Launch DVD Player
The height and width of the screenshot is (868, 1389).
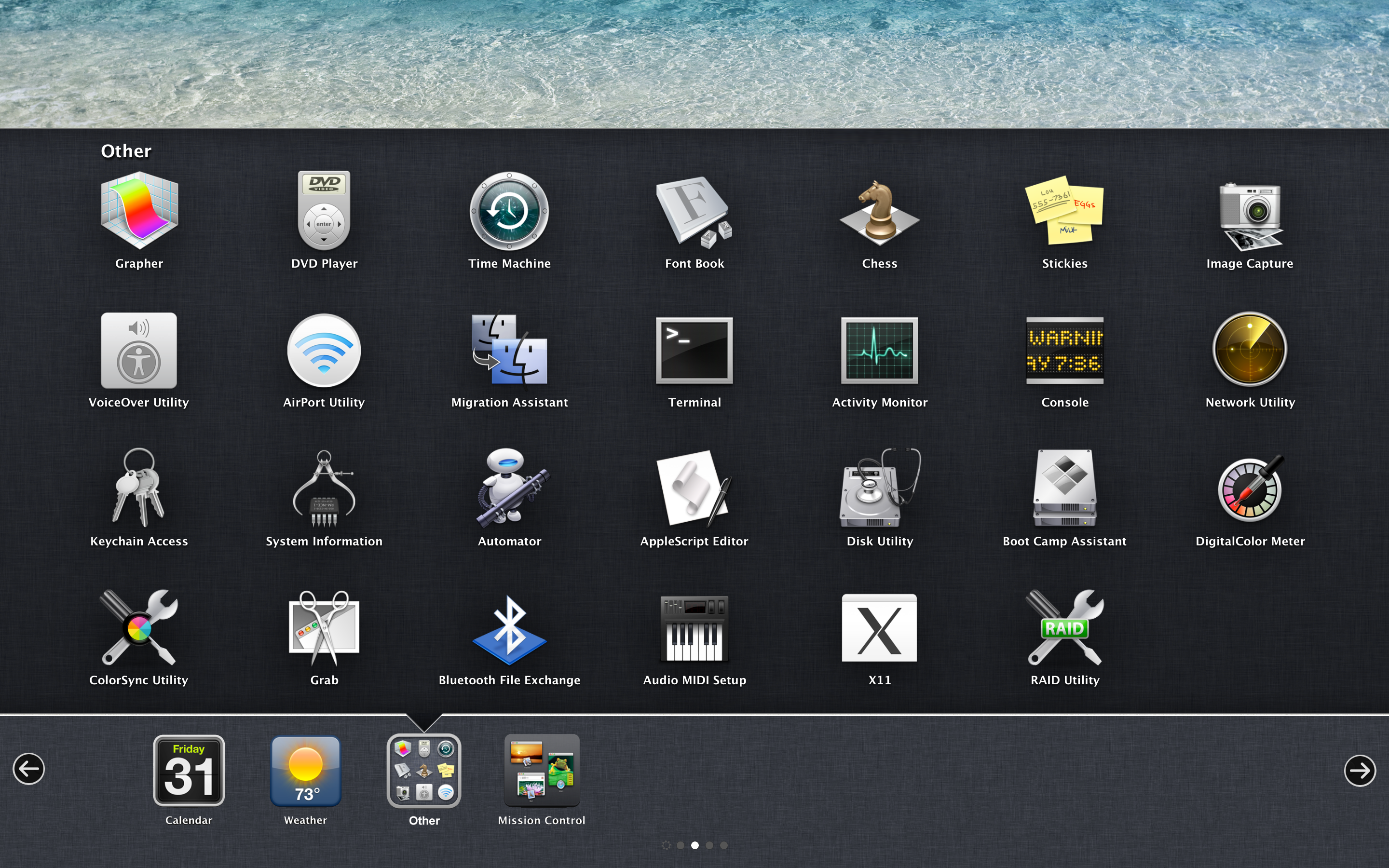(x=324, y=211)
